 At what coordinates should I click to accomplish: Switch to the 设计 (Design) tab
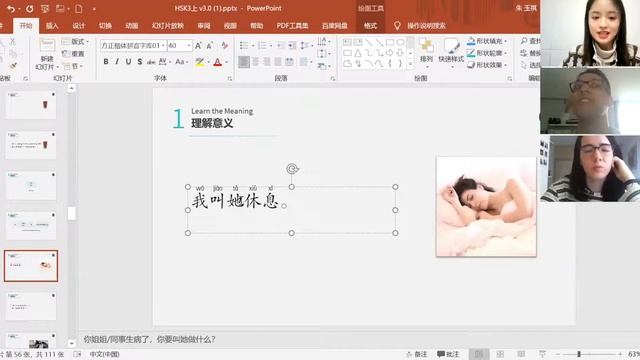[78, 25]
